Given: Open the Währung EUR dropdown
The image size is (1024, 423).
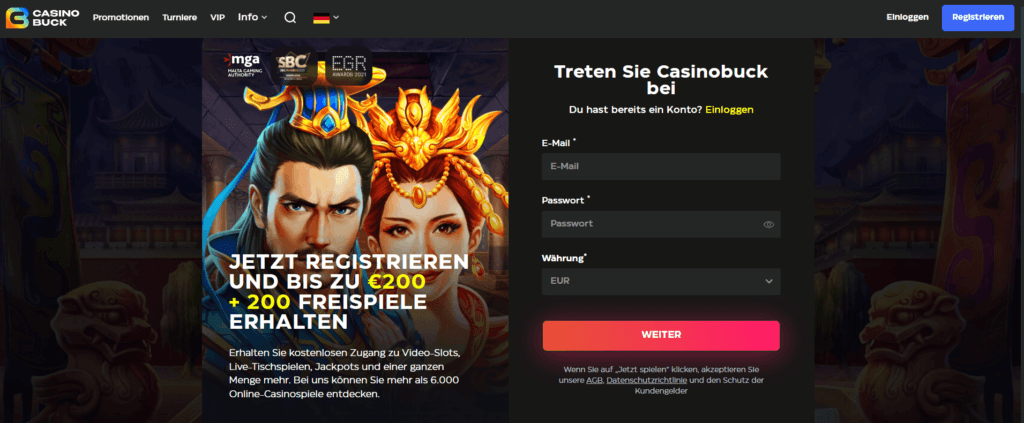Looking at the screenshot, I should (x=661, y=281).
